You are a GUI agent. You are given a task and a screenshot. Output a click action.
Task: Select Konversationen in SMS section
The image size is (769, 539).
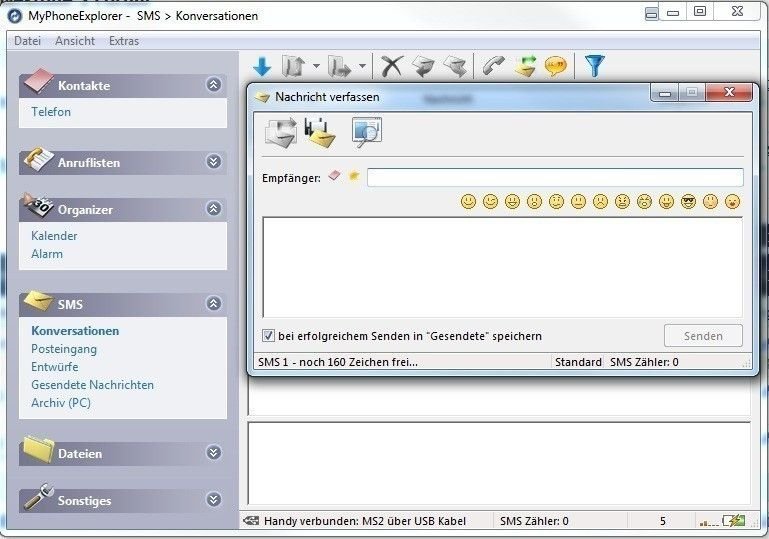click(75, 331)
